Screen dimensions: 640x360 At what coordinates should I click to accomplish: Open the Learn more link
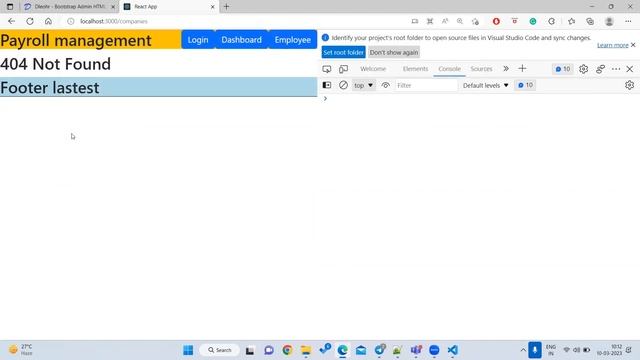[x=612, y=45]
